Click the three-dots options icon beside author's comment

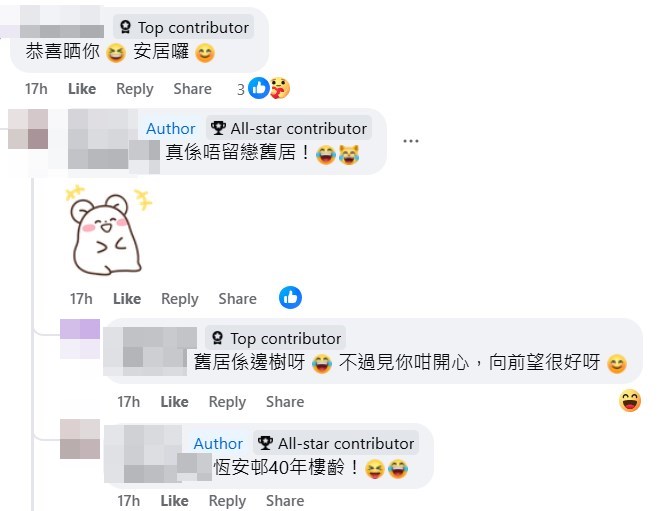pos(410,141)
